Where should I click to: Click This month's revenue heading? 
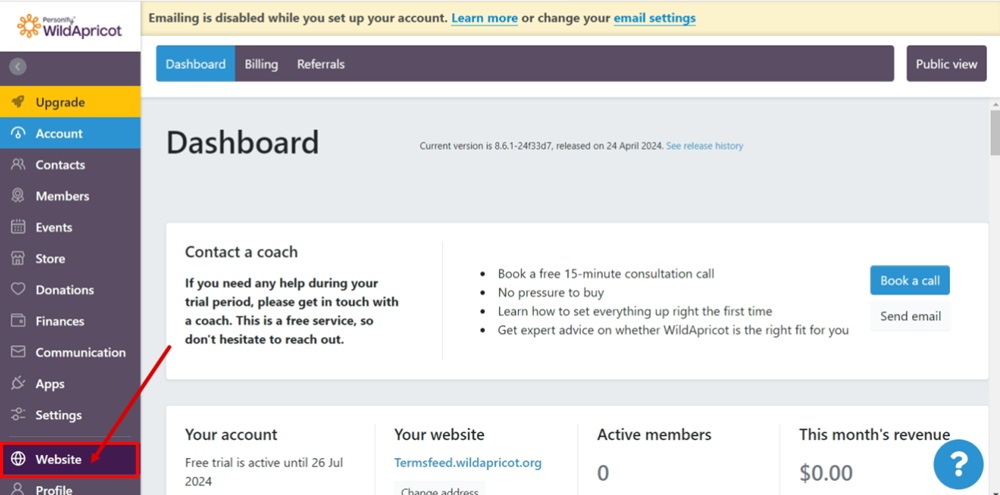[874, 435]
